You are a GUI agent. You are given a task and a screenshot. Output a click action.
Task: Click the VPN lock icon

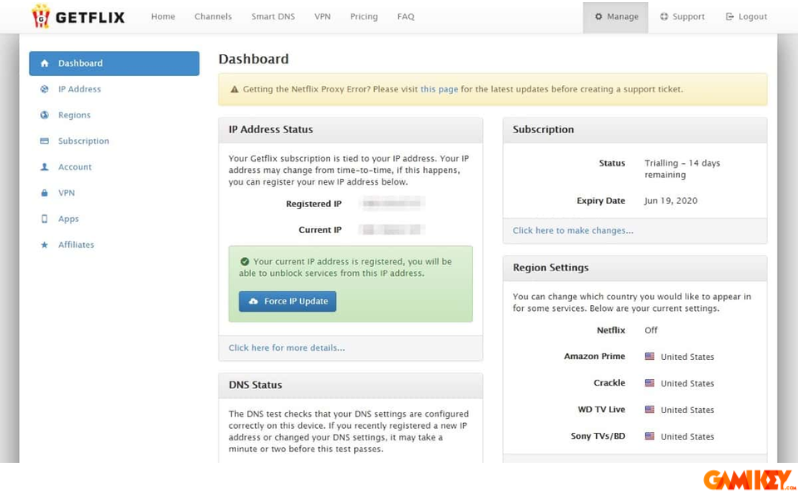click(x=44, y=193)
